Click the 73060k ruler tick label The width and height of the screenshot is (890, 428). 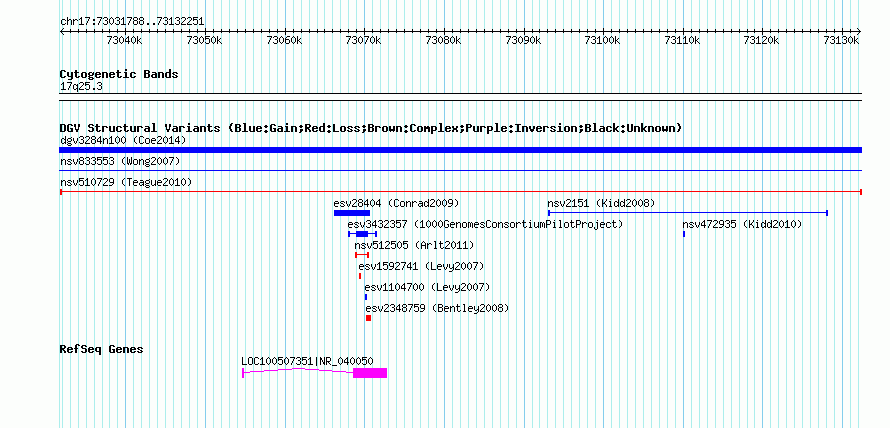click(x=284, y=40)
